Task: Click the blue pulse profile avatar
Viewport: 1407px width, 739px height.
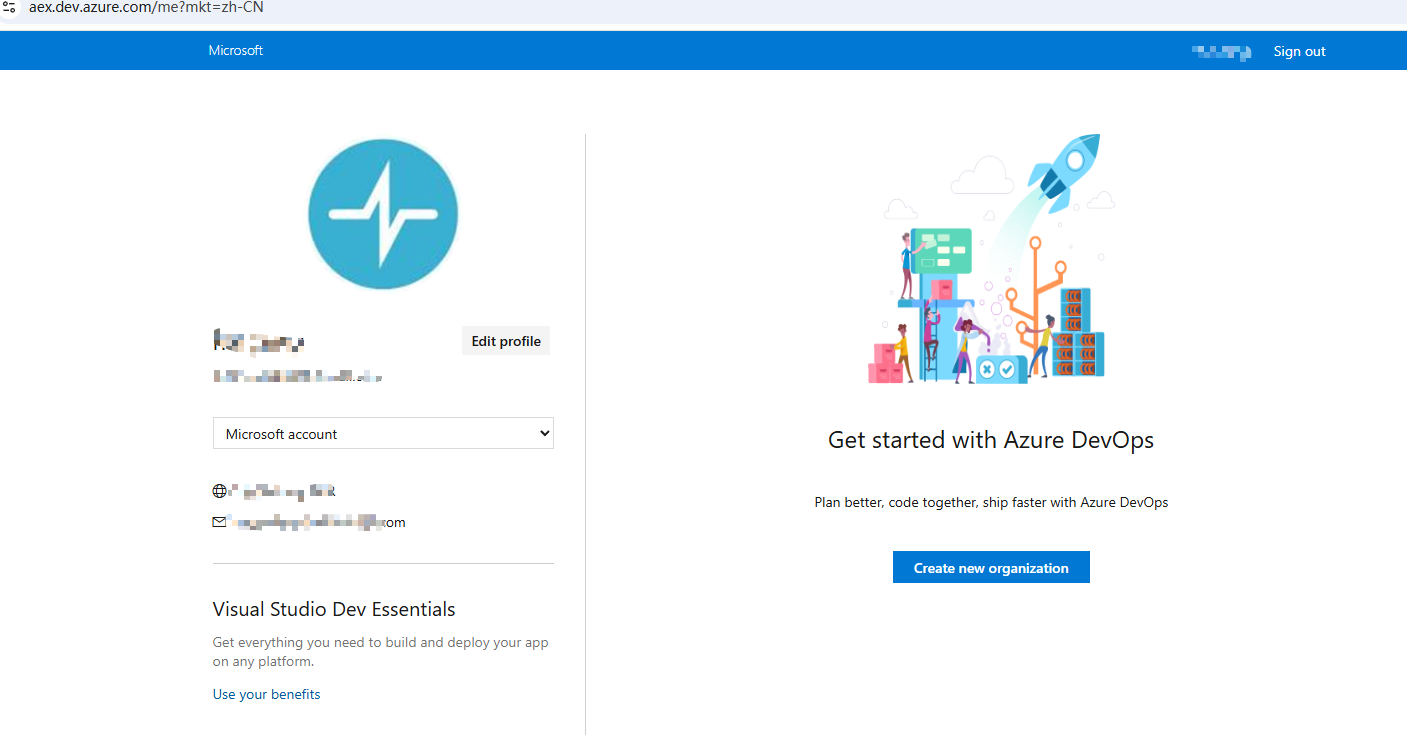Action: pyautogui.click(x=383, y=214)
